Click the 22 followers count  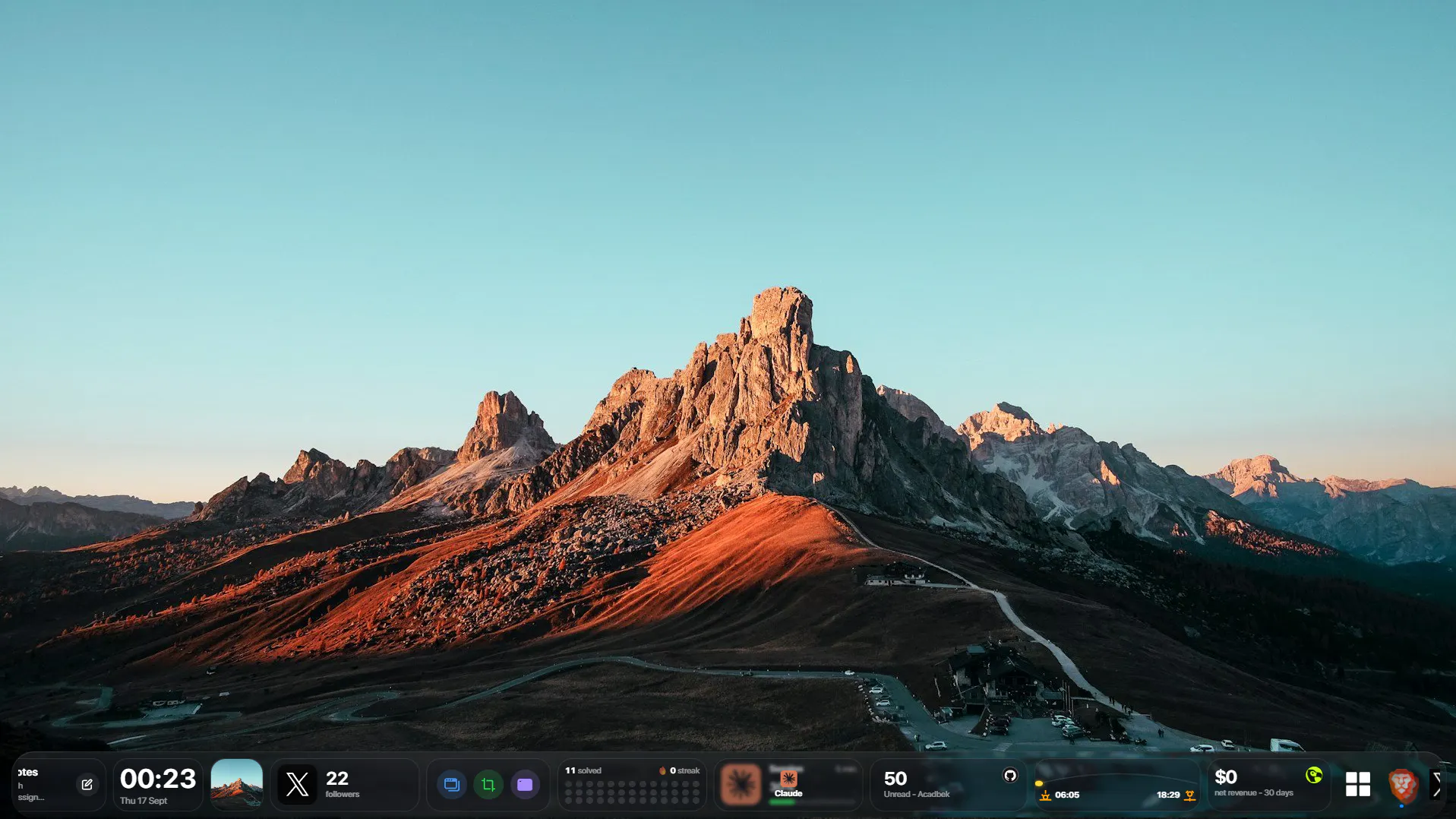click(x=337, y=778)
